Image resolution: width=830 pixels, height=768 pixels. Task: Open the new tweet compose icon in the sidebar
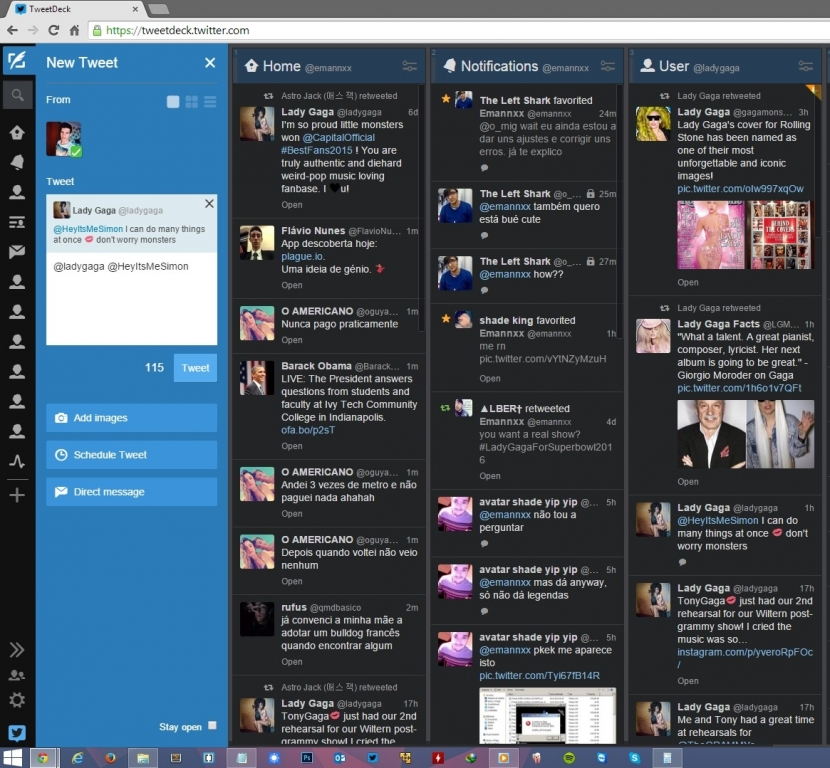(x=17, y=61)
